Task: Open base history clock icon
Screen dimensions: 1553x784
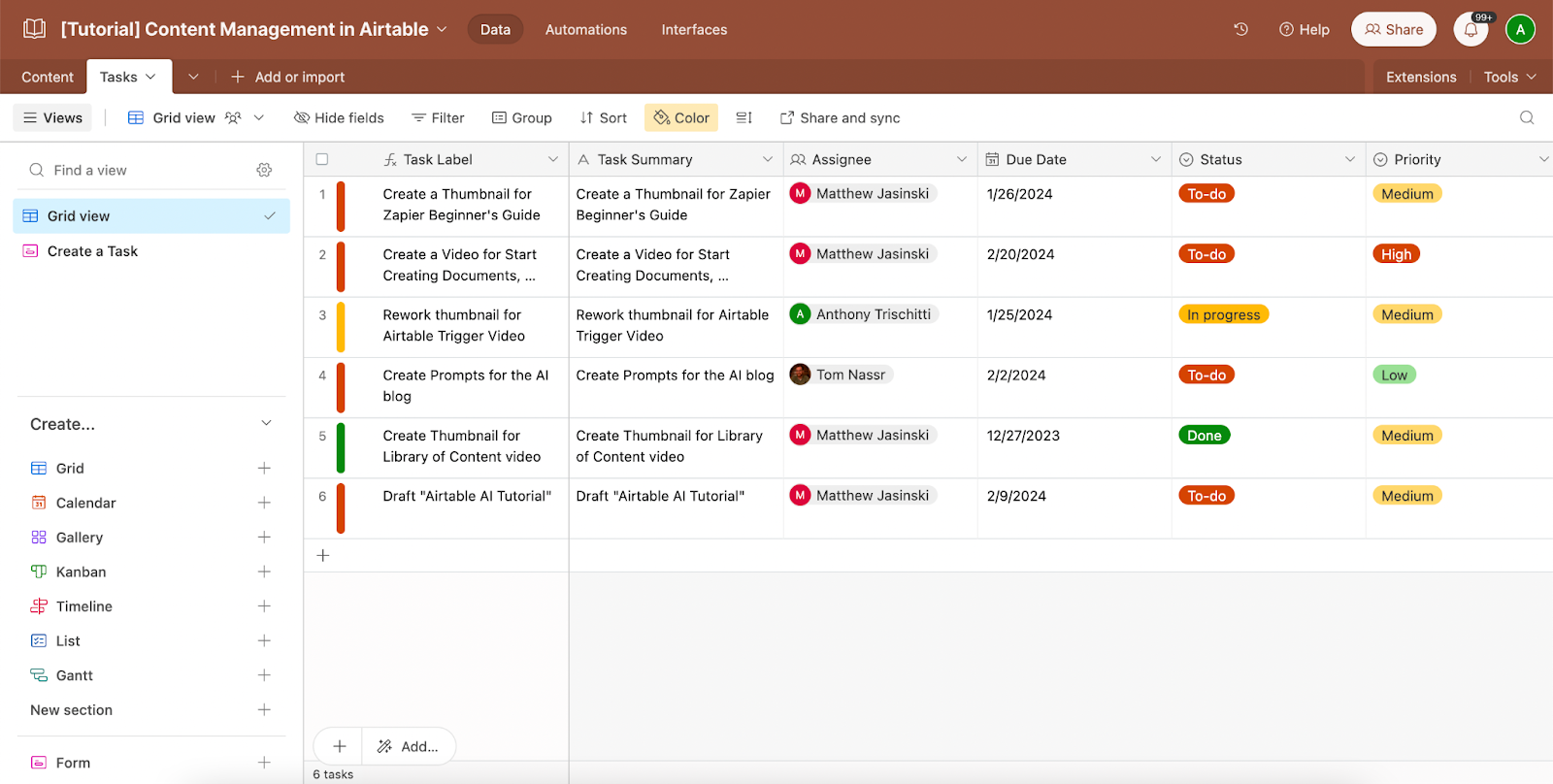Action: pyautogui.click(x=1240, y=29)
